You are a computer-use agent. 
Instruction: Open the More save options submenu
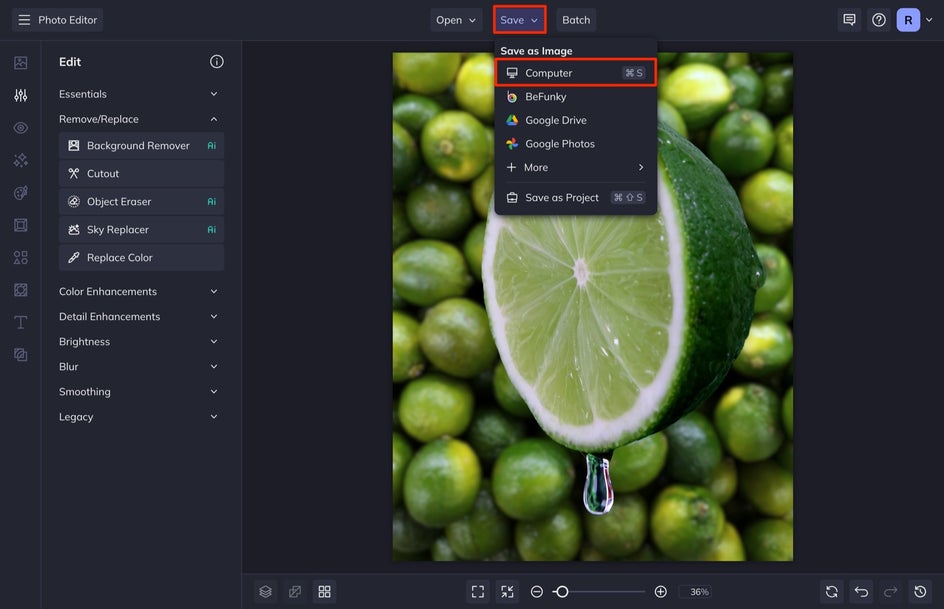576,167
